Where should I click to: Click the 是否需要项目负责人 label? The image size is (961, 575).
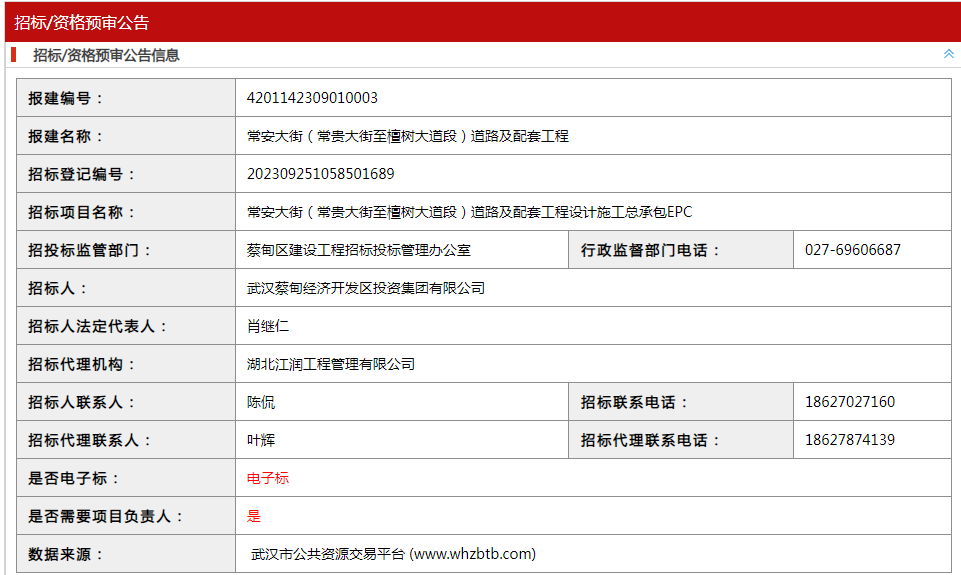[x=105, y=516]
